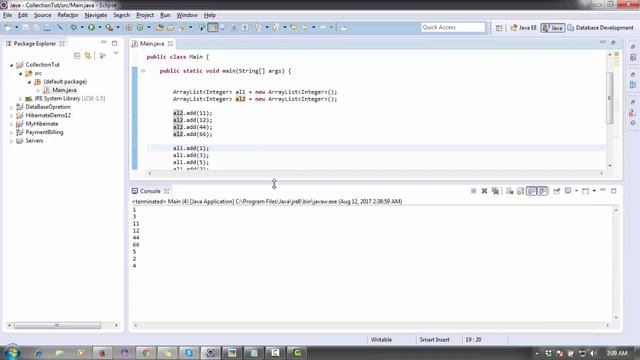640x360 pixels.
Task: Collapse the main method fold marker
Action: click(143, 71)
